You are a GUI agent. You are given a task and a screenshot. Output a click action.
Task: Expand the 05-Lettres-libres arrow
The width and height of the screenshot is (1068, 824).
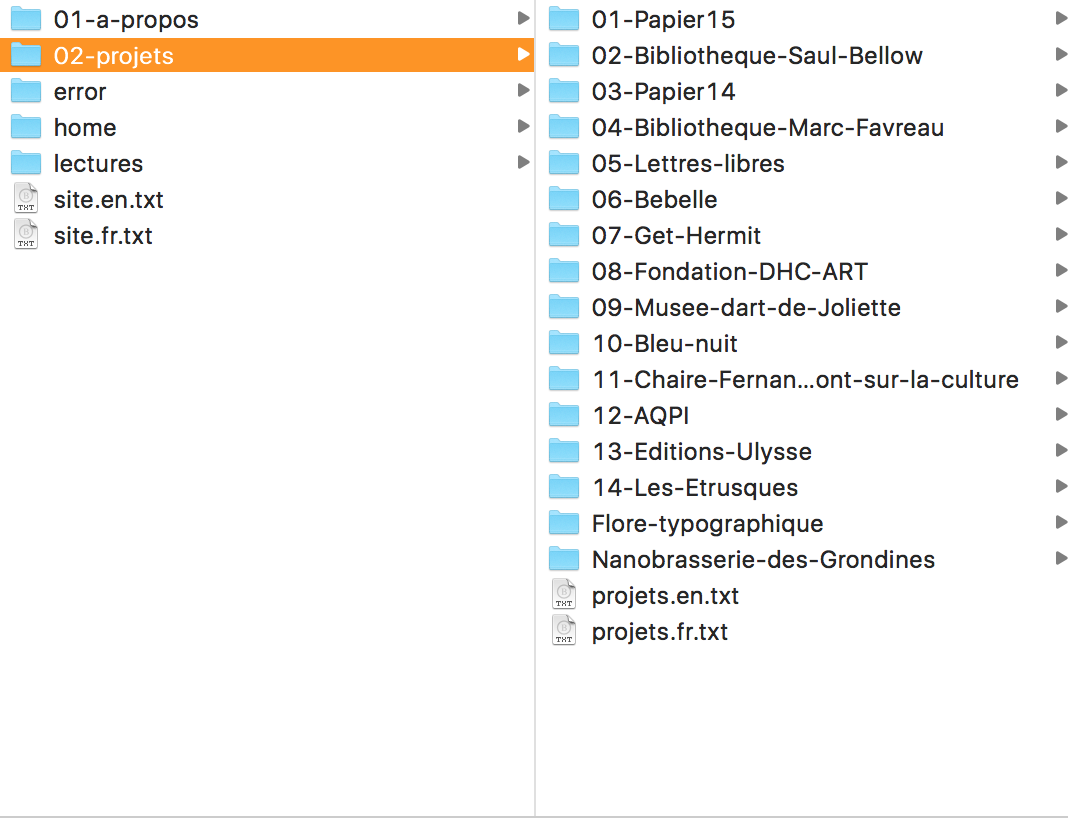tap(1061, 163)
